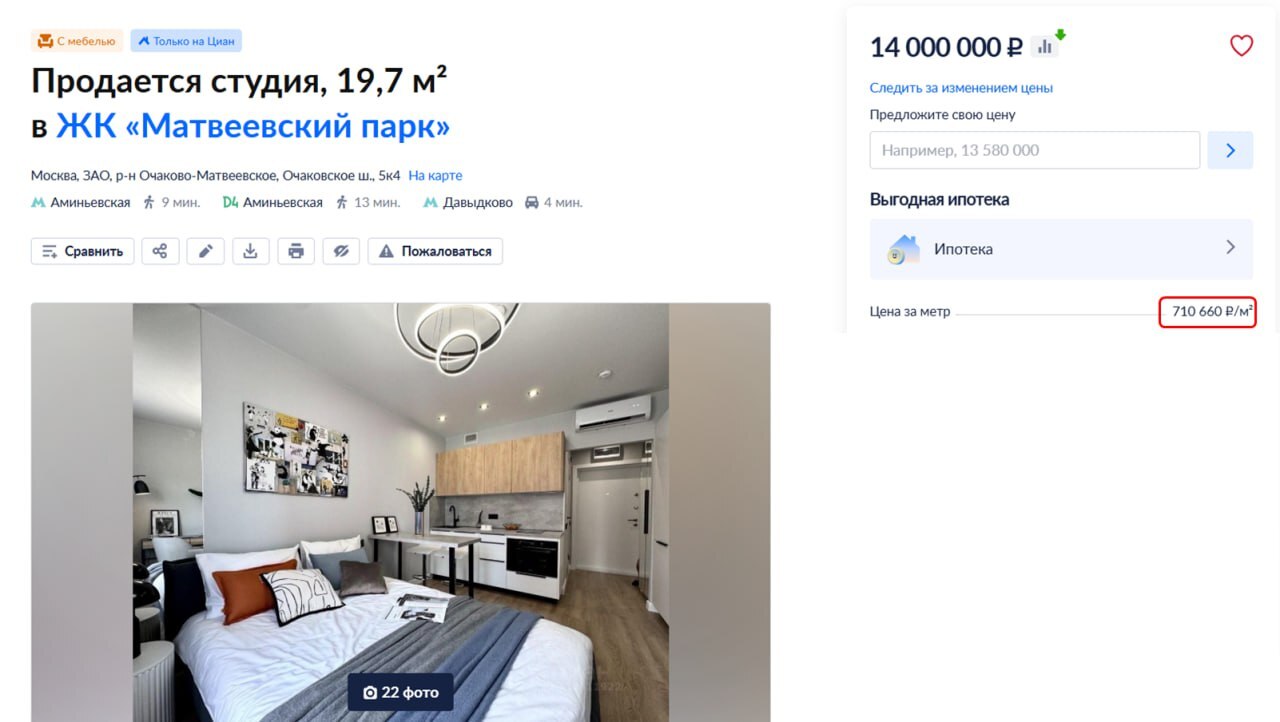Viewport: 1280px width, 722px height.
Task: Click the price offer input field
Action: coord(1034,150)
